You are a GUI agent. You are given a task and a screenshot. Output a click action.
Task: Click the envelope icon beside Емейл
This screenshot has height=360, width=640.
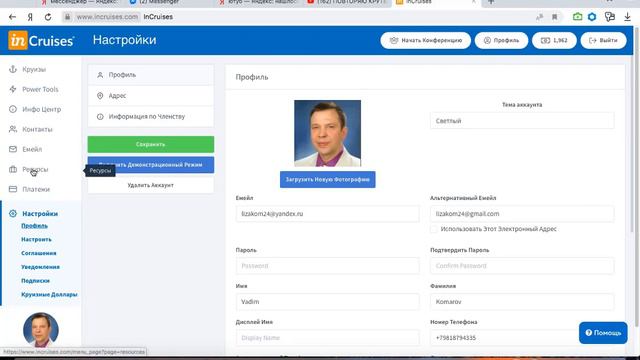pos(13,149)
